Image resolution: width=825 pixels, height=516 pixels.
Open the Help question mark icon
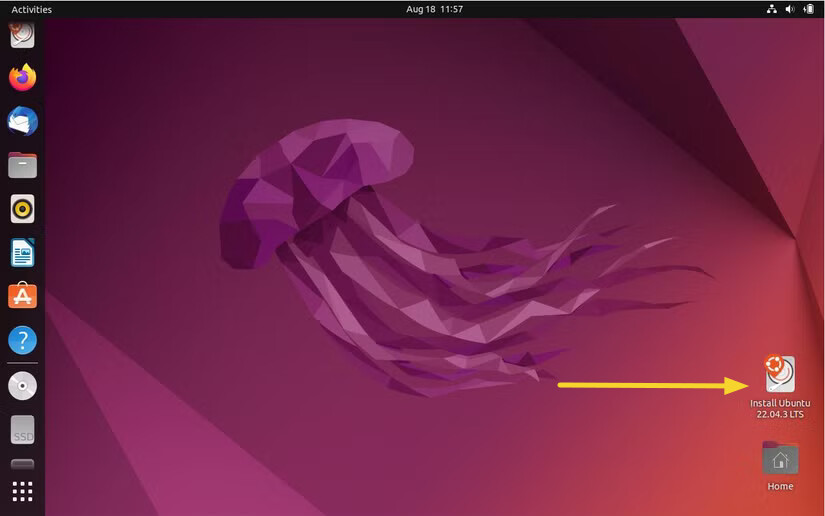tap(22, 340)
